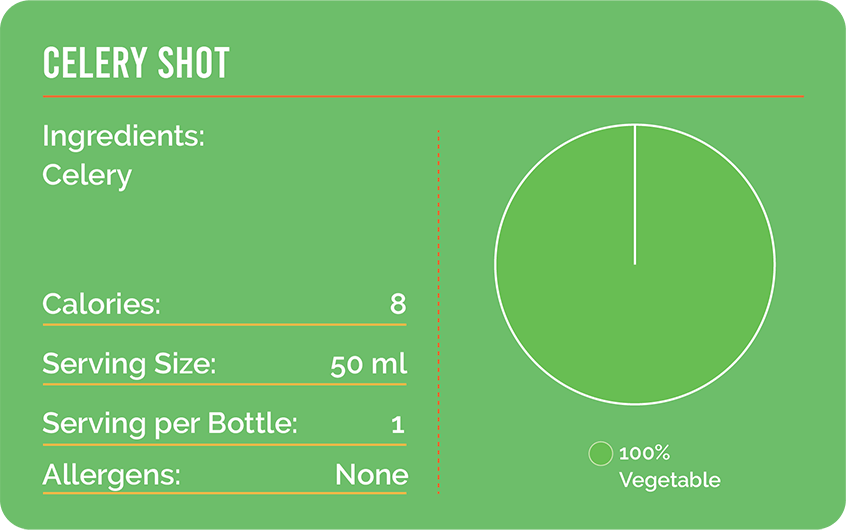Screen dimensions: 846x530
Task: Click the orange line under the title
Action: [x=423, y=96]
